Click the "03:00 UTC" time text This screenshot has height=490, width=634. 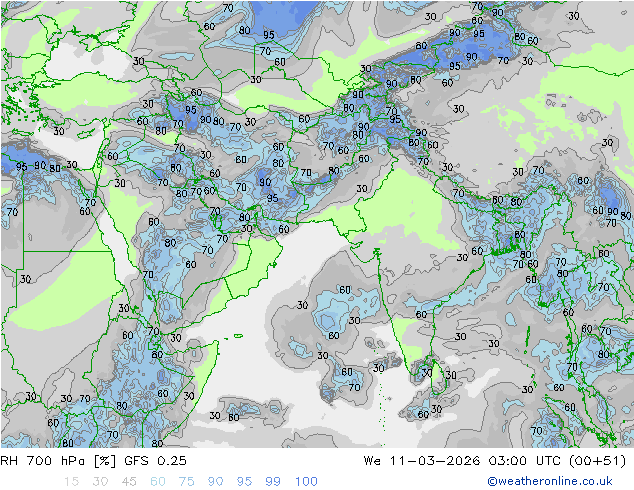pyautogui.click(x=524, y=461)
